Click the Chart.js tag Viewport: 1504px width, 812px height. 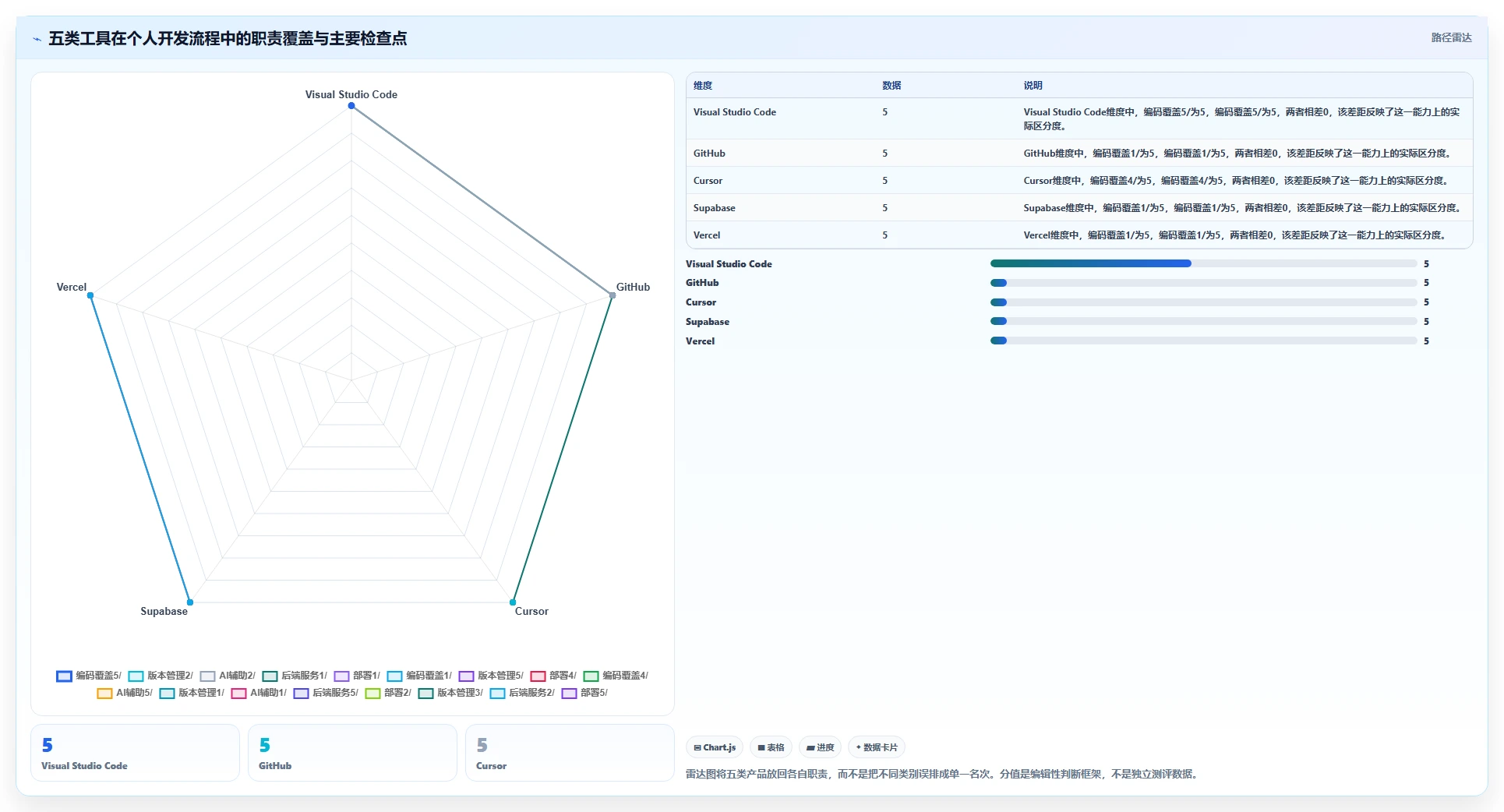[715, 747]
